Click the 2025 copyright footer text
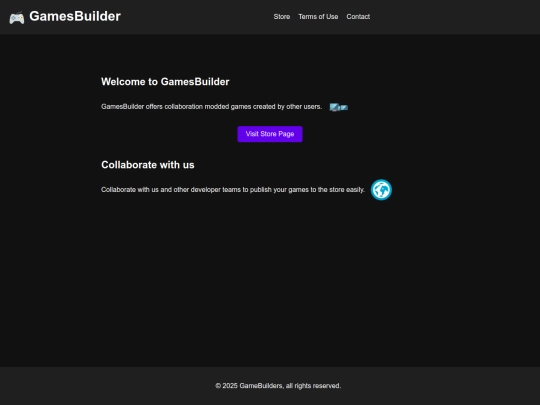This screenshot has height=405, width=540. coord(278,386)
